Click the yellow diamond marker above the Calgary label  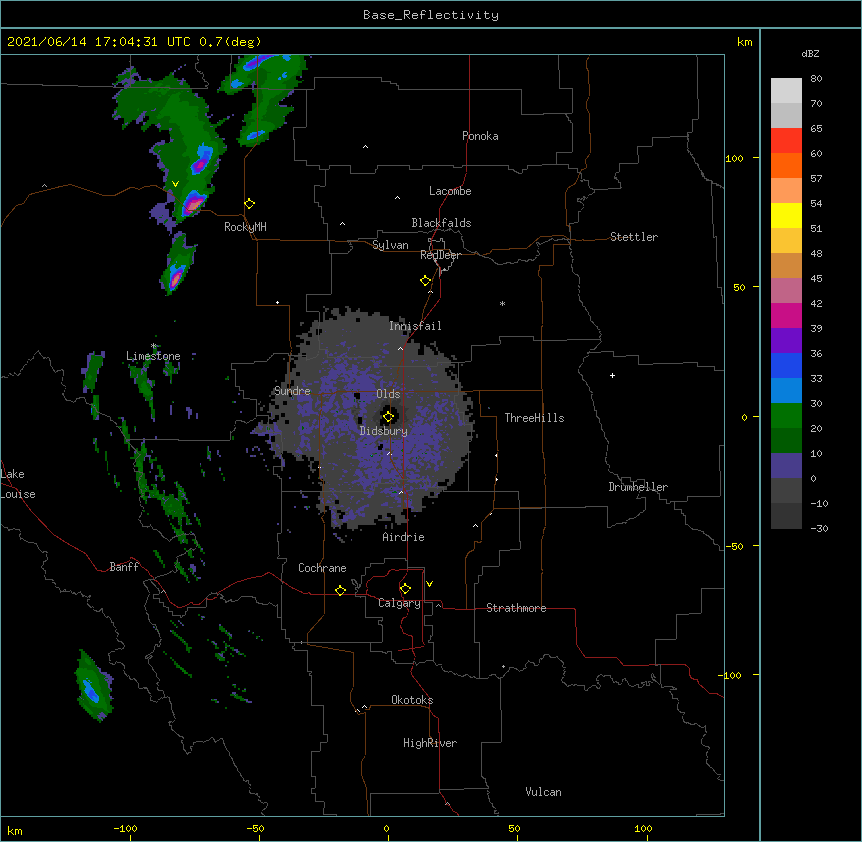[x=405, y=589]
